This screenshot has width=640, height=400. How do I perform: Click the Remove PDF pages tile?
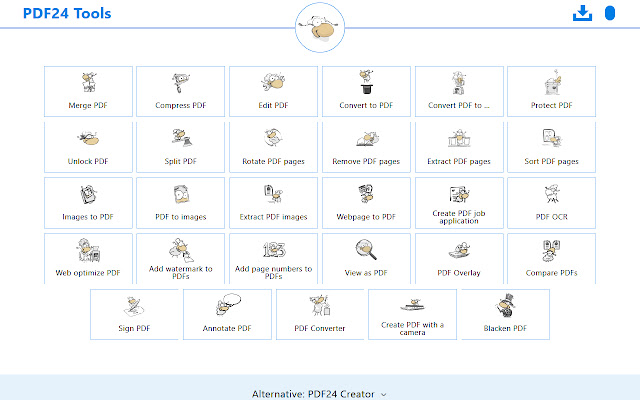(366, 147)
